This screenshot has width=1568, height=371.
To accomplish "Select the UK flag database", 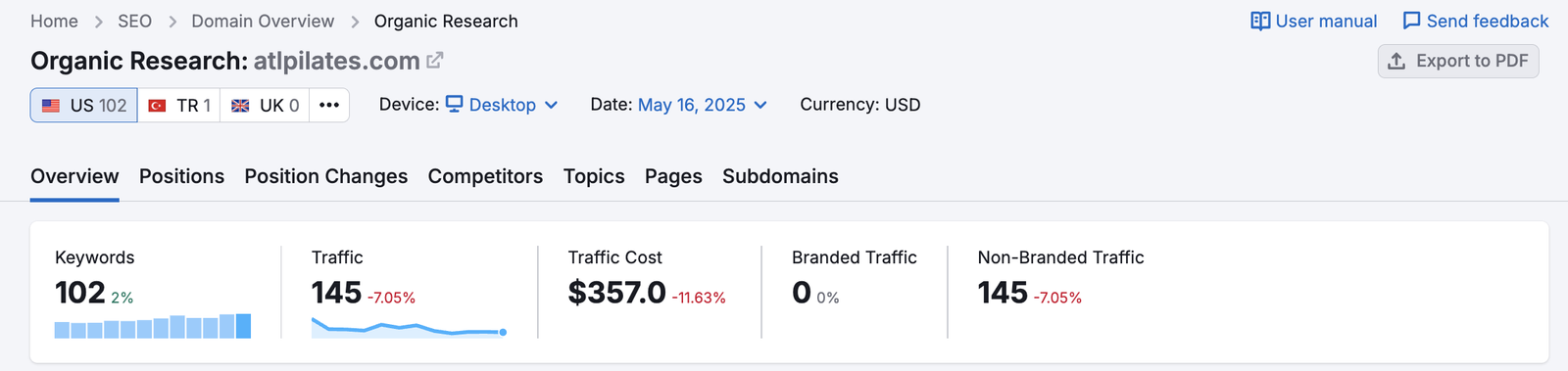I will [x=265, y=105].
